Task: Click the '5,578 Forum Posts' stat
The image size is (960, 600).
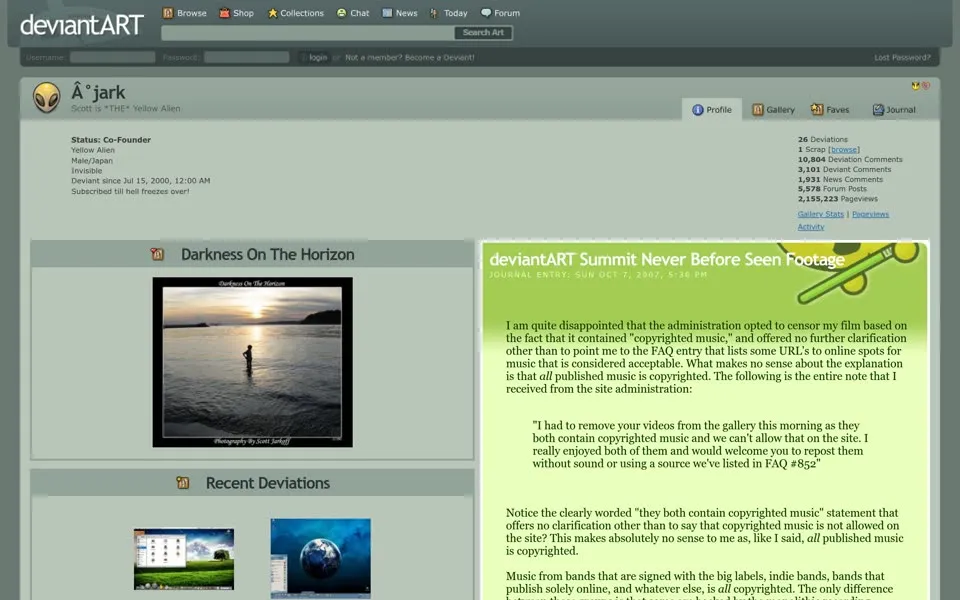Action: 831,189
